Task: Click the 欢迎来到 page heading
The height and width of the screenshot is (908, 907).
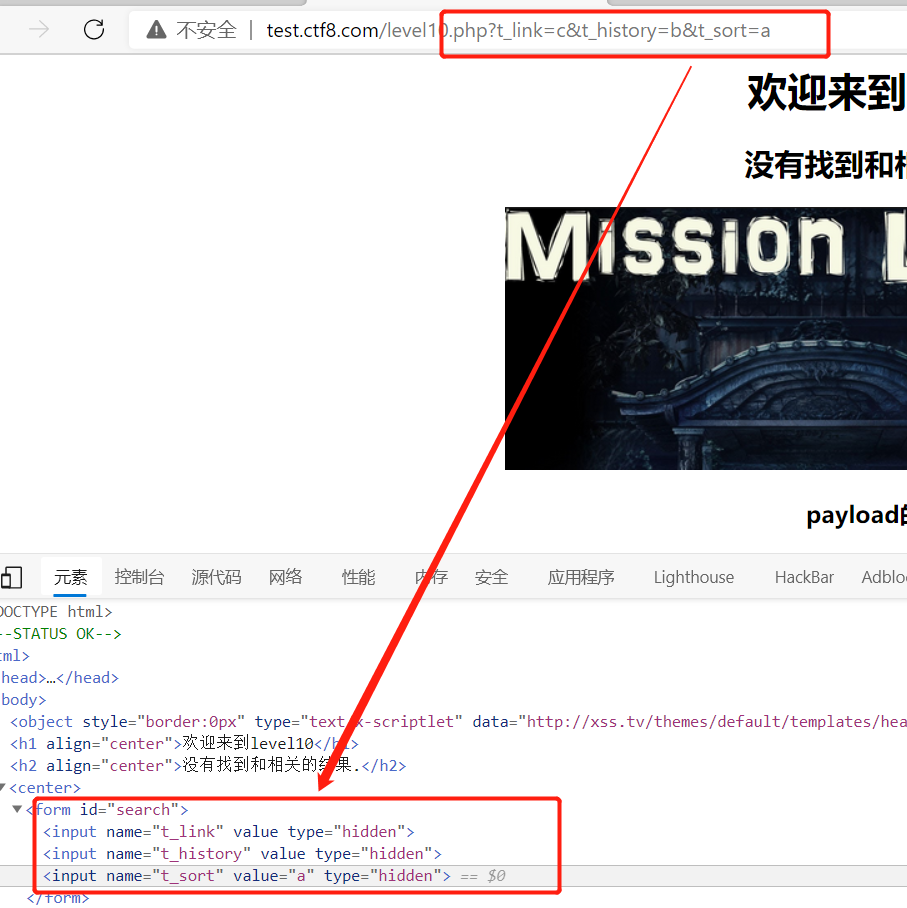Action: point(826,93)
